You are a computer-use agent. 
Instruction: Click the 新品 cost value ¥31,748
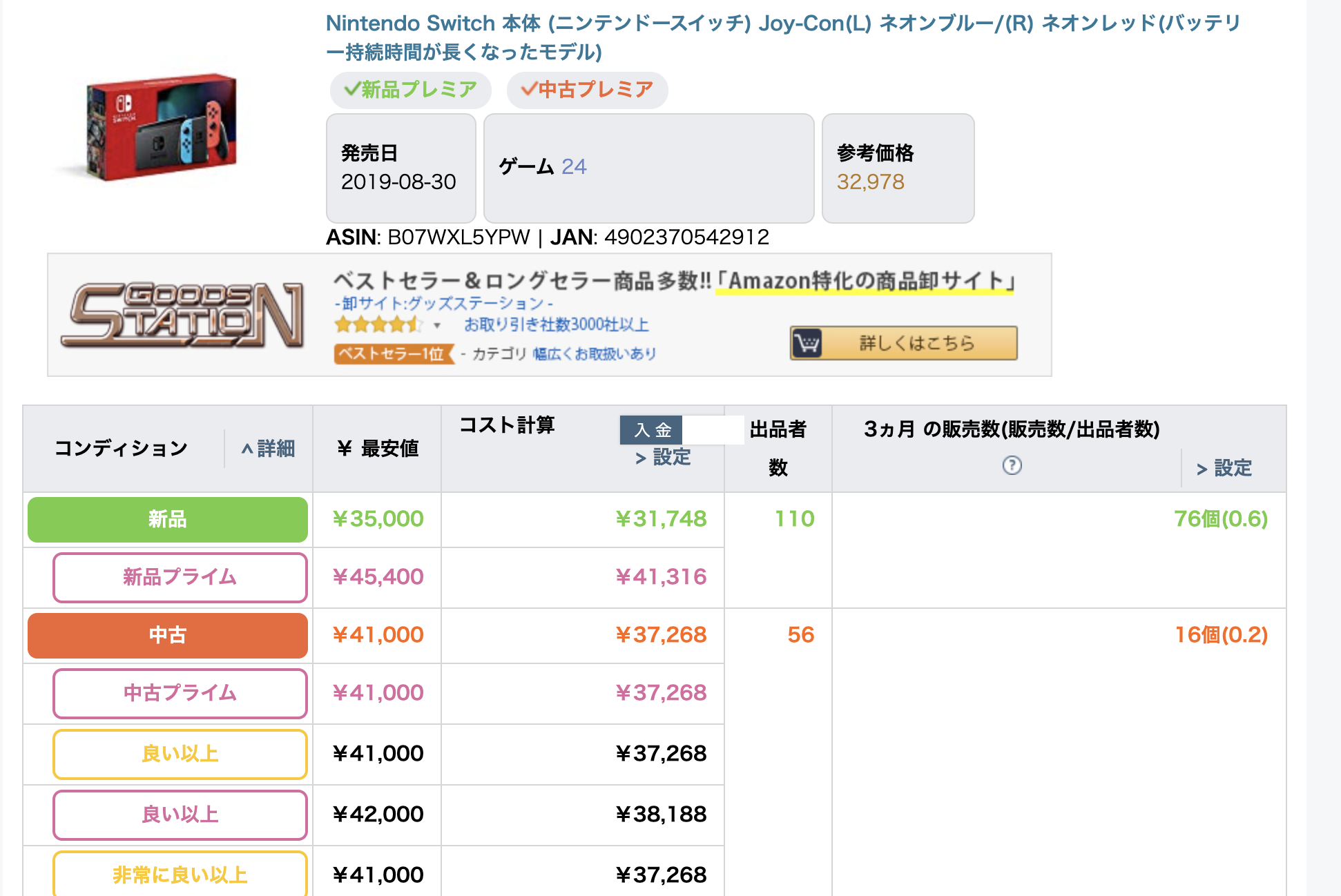pos(661,519)
